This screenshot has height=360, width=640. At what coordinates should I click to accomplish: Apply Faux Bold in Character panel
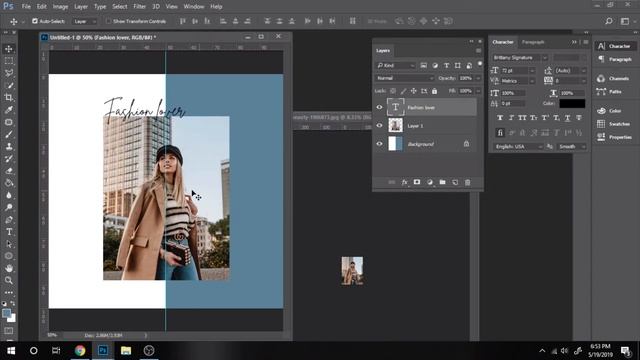pyautogui.click(x=500, y=118)
